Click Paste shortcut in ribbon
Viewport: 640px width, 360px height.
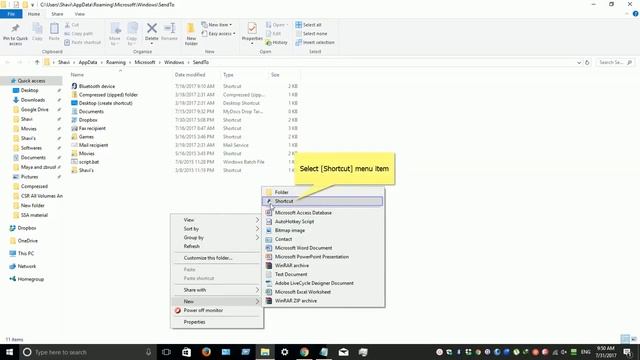coord(82,42)
